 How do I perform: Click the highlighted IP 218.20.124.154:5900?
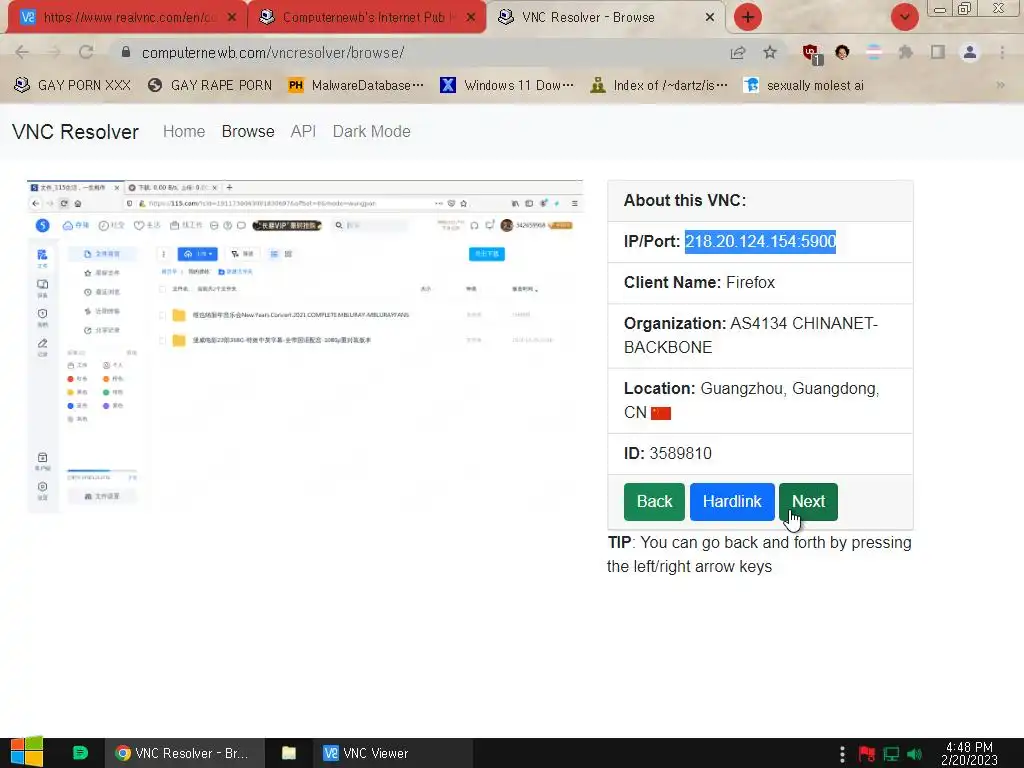pos(760,241)
